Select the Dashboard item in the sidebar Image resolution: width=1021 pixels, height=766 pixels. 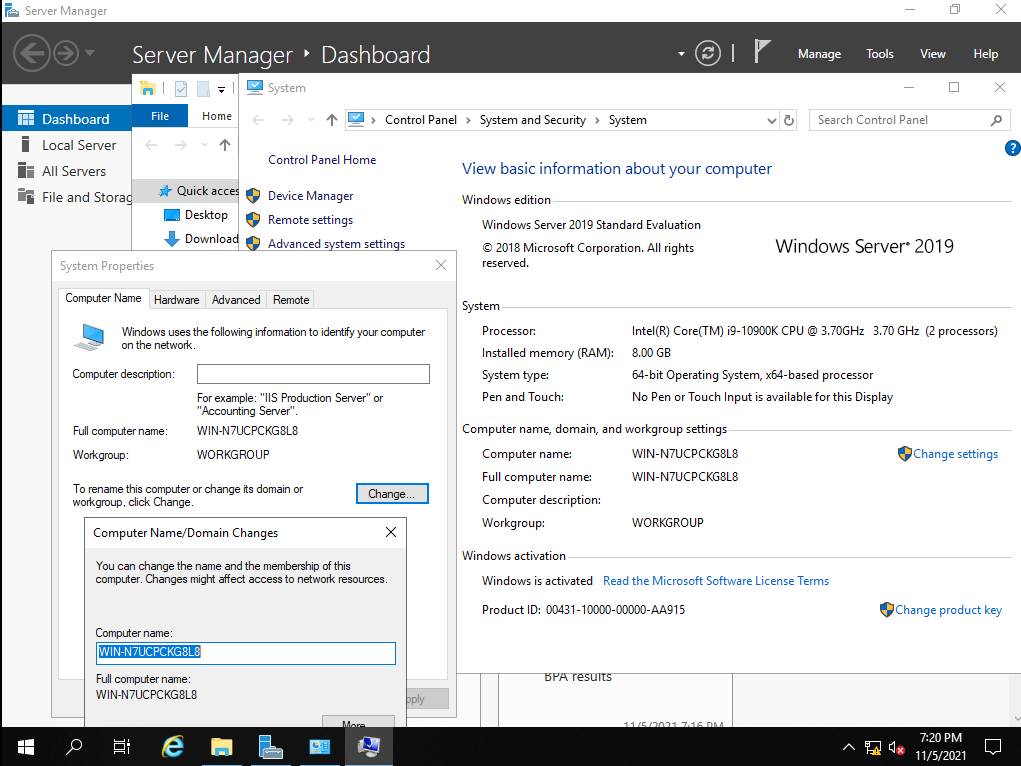(66, 119)
